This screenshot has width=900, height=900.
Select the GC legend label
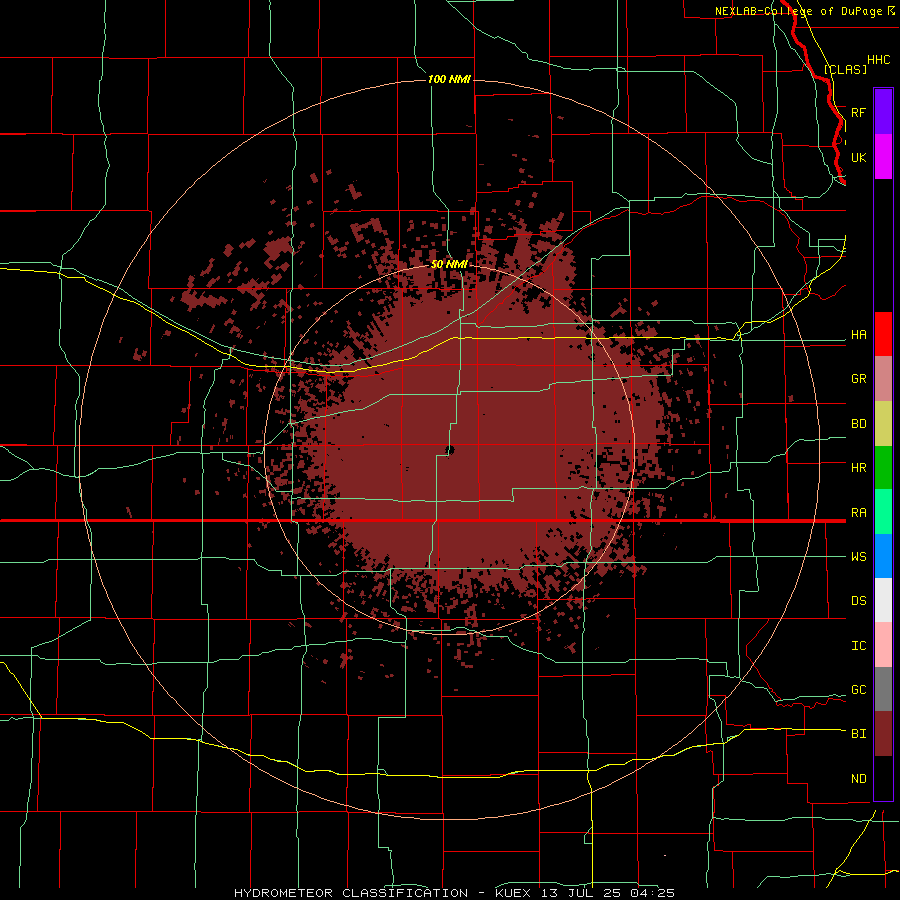pos(858,689)
